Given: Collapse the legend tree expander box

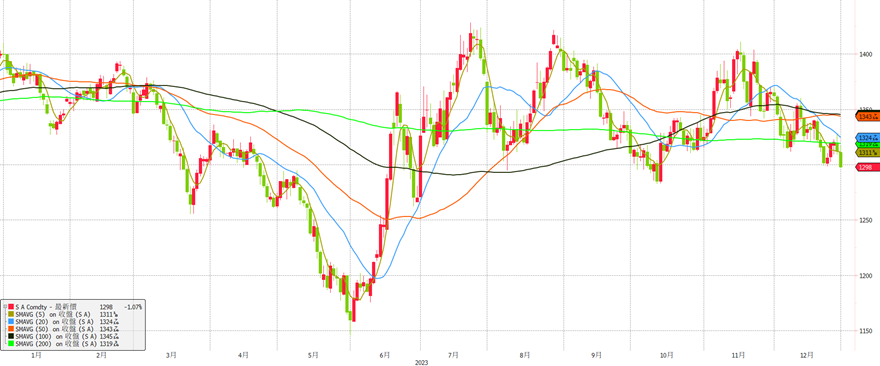Looking at the screenshot, I should 4,306.
